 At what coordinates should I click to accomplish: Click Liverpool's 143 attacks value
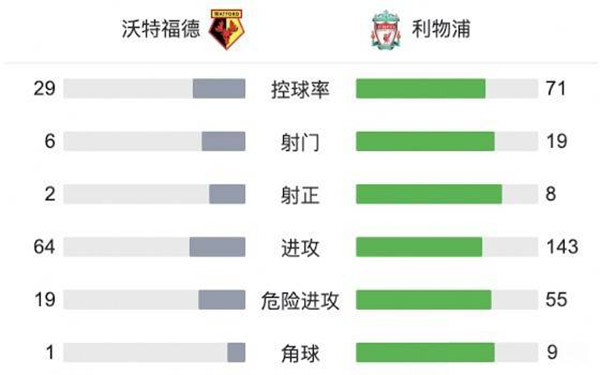tap(562, 247)
